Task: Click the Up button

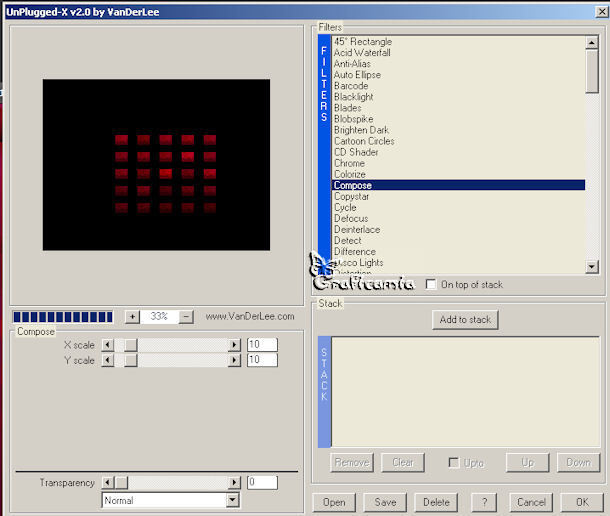Action: tap(528, 463)
